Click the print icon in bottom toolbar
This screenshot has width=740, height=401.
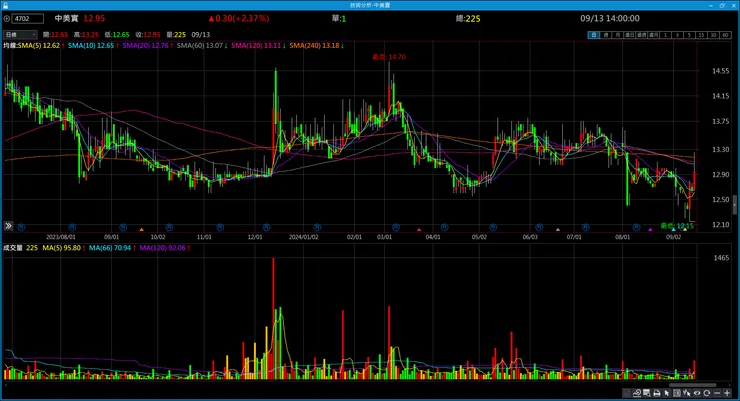[x=656, y=393]
